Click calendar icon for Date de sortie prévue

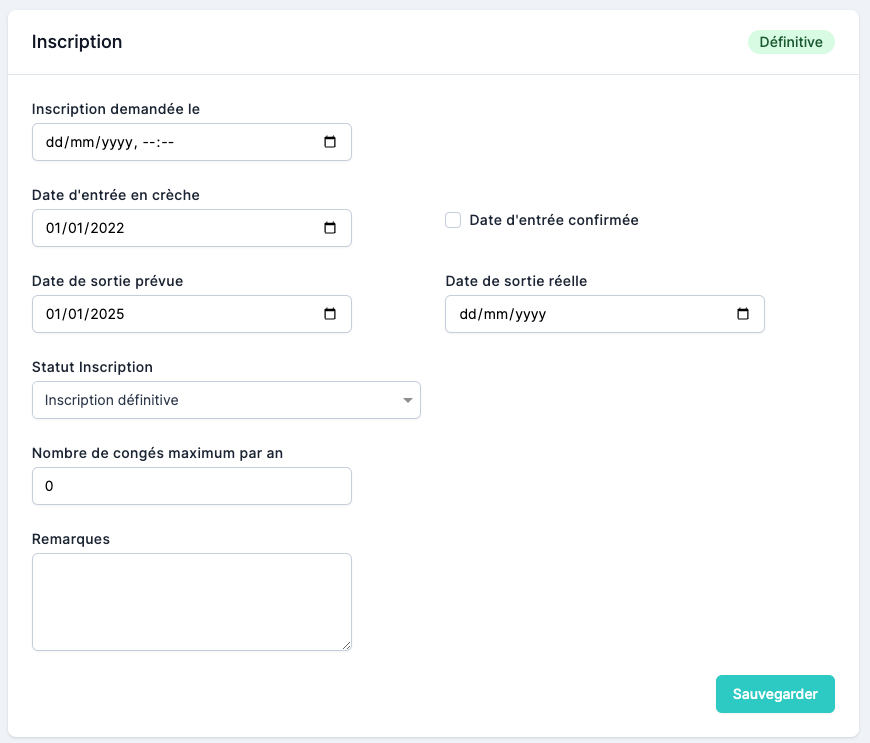[x=330, y=314]
